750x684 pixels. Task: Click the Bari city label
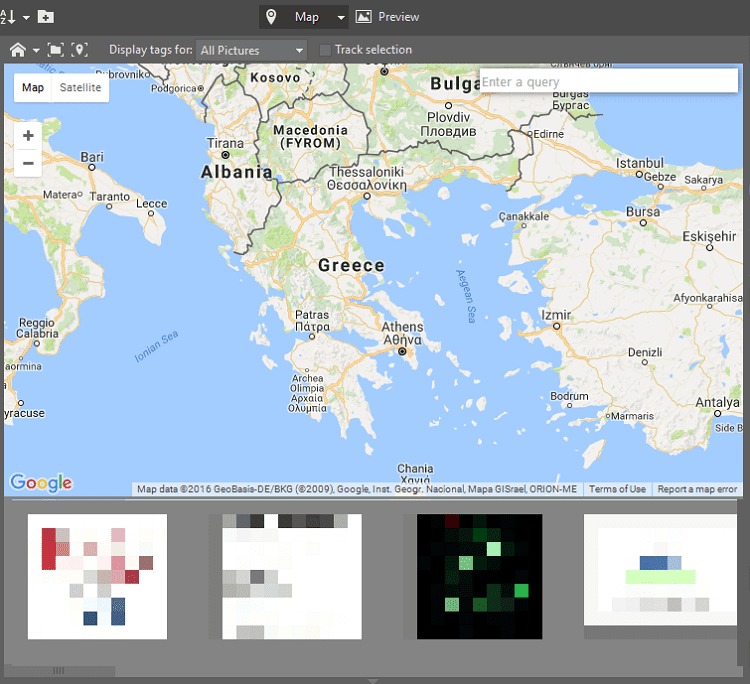tap(92, 157)
